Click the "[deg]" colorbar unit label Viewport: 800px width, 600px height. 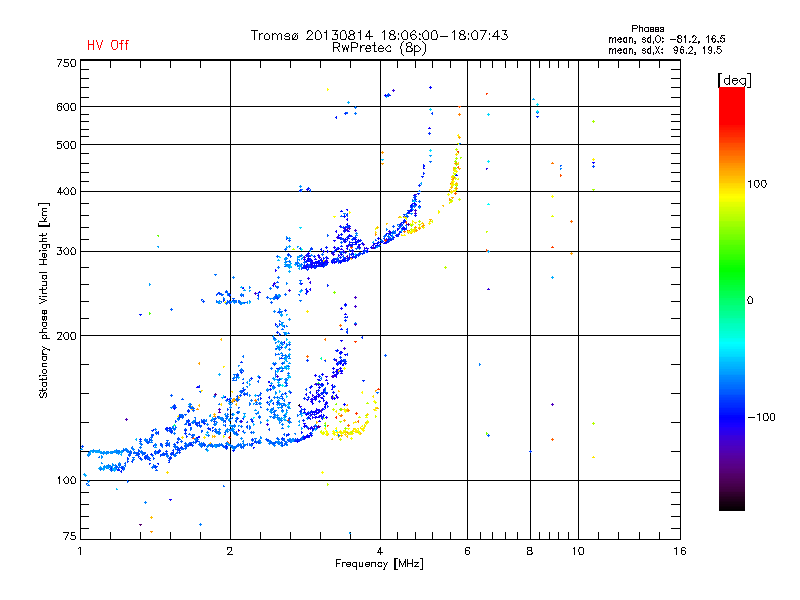pos(734,80)
